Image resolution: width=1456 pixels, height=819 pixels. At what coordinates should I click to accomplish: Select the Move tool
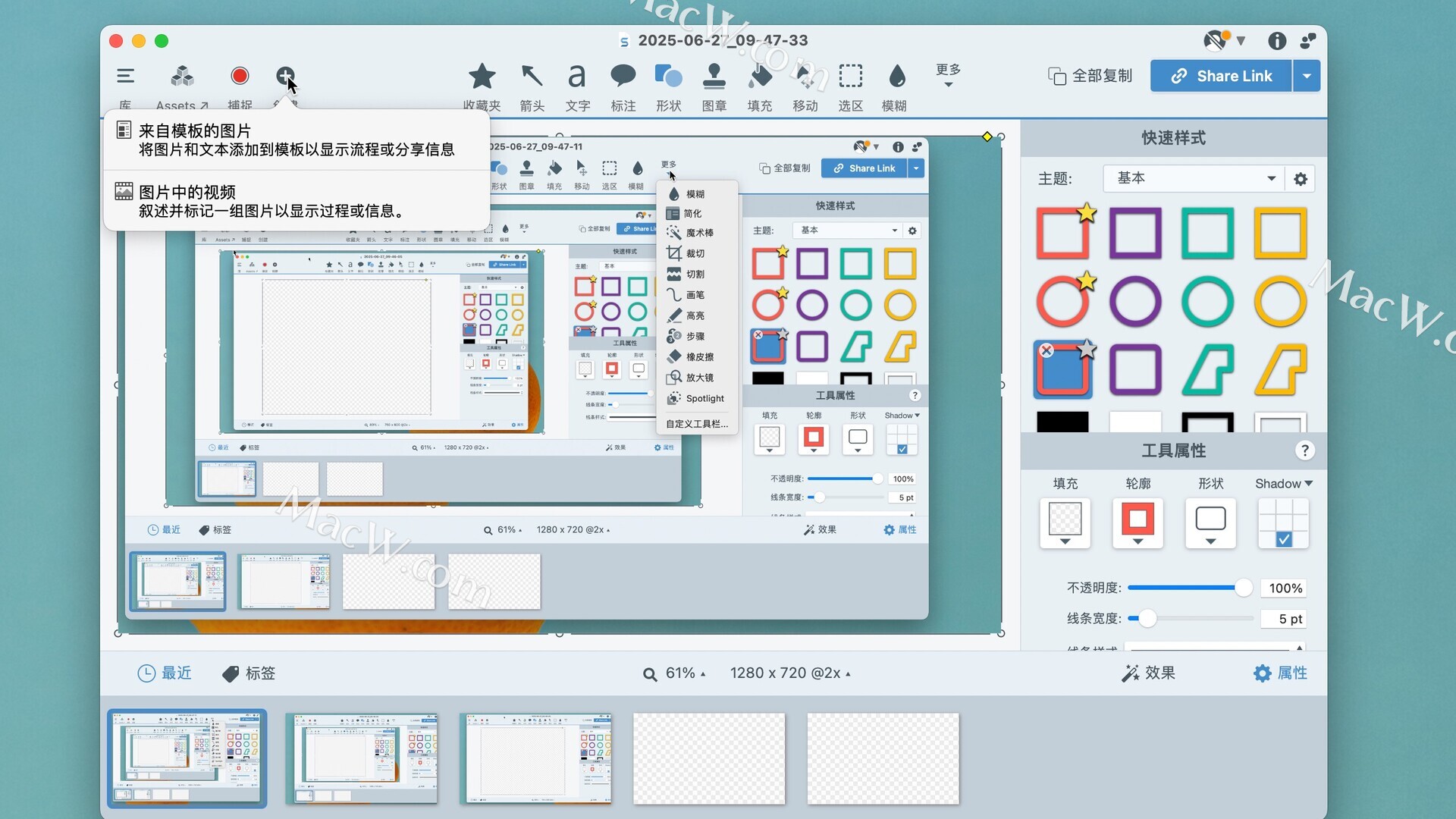tap(805, 76)
